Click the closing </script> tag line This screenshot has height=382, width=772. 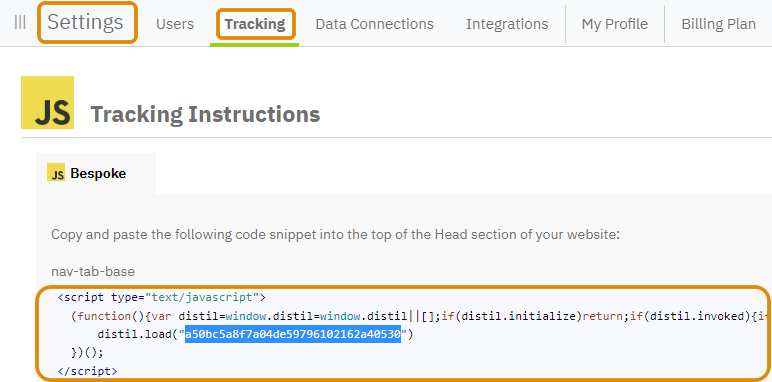[x=88, y=371]
